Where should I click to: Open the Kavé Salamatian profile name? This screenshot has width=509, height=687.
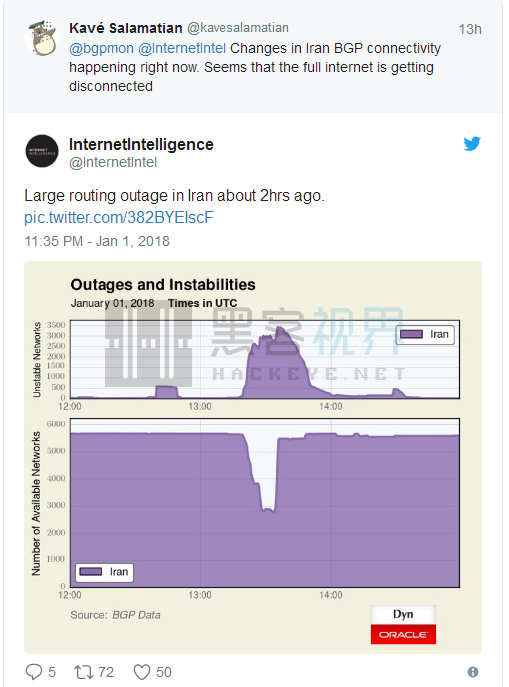(x=126, y=28)
